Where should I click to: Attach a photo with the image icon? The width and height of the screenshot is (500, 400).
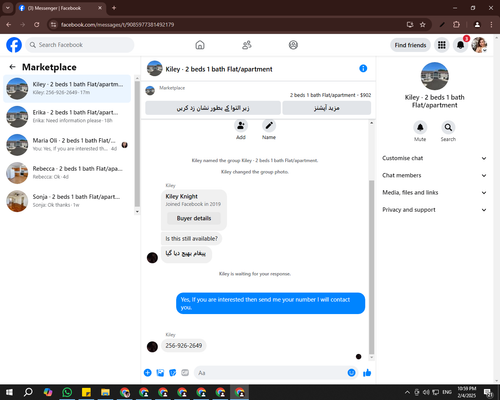point(160,373)
